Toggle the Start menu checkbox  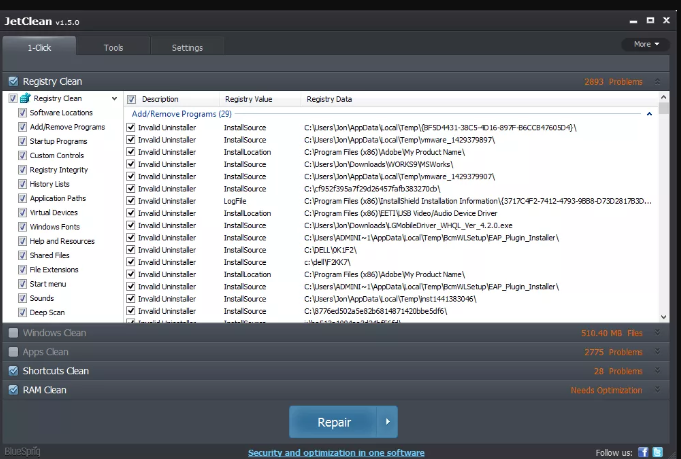[x=22, y=284]
